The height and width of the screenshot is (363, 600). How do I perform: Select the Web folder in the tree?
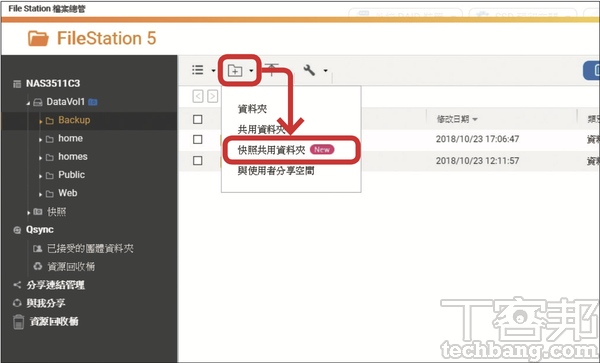point(68,193)
